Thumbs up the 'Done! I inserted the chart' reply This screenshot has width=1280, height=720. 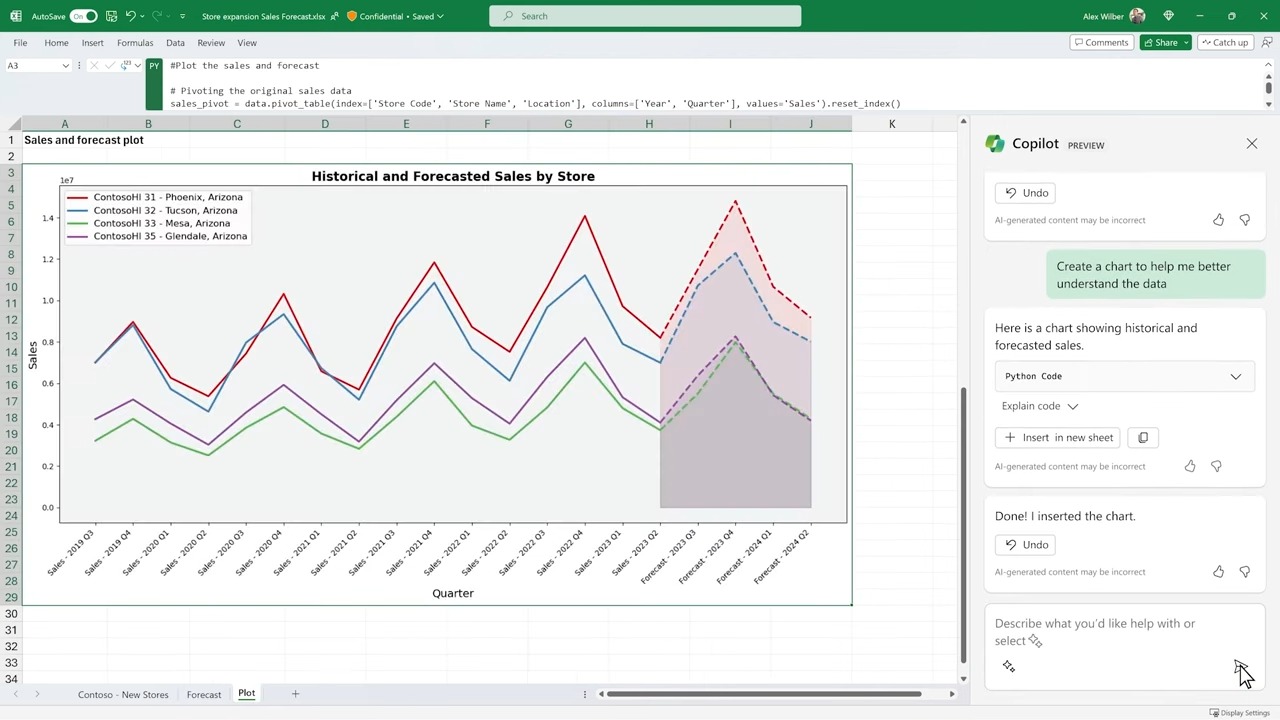pyautogui.click(x=1218, y=572)
